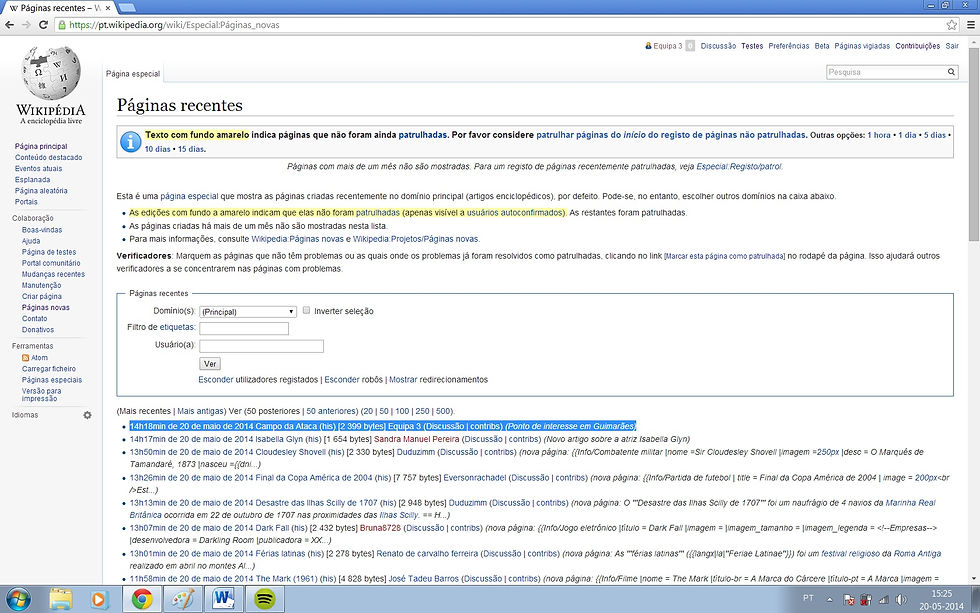The height and width of the screenshot is (613, 980).
Task: Click the browser back arrow
Action: [9, 25]
